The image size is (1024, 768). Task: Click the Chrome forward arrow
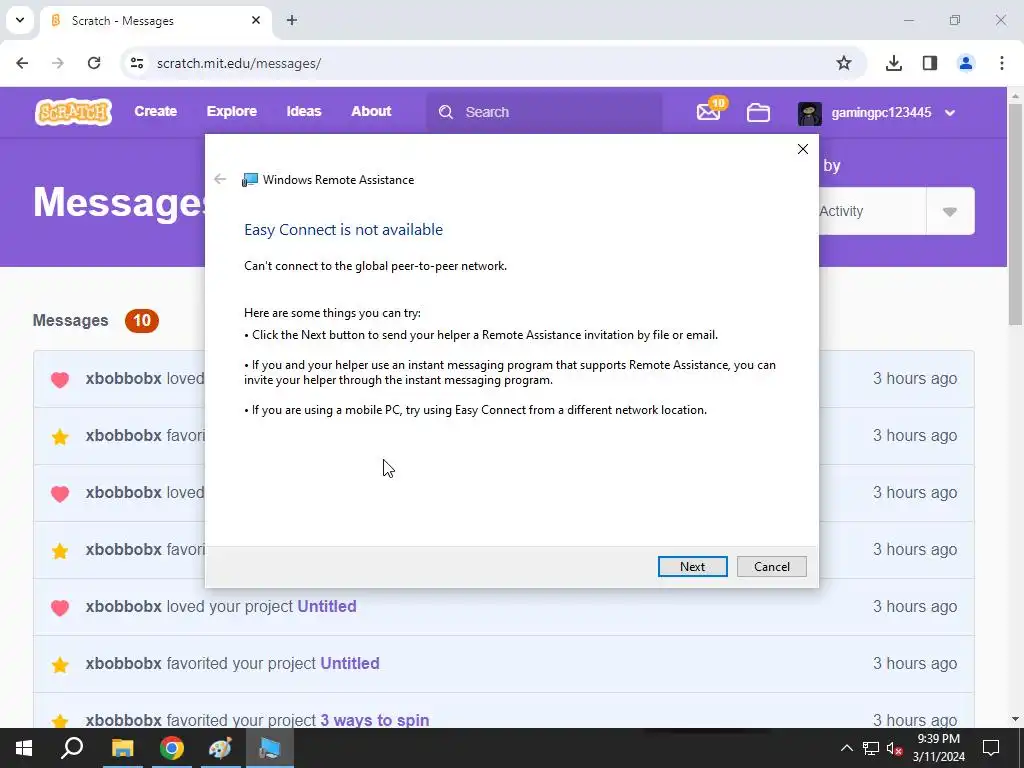[x=58, y=63]
